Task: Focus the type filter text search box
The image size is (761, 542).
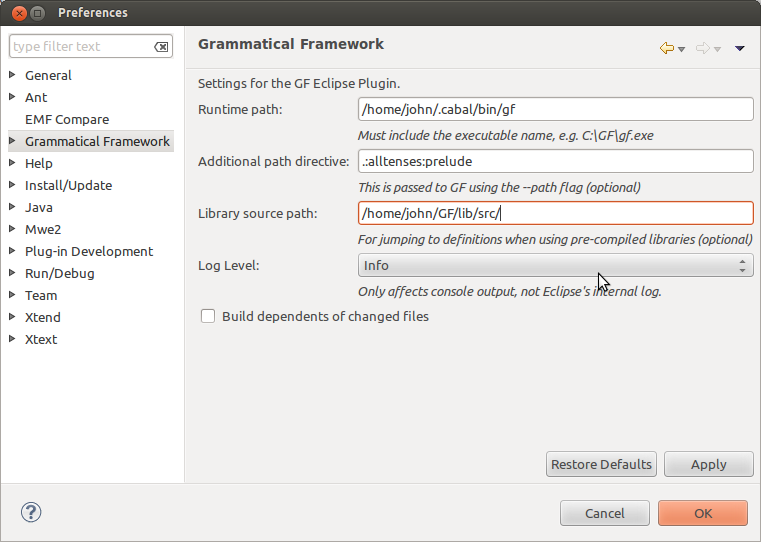Action: click(80, 47)
